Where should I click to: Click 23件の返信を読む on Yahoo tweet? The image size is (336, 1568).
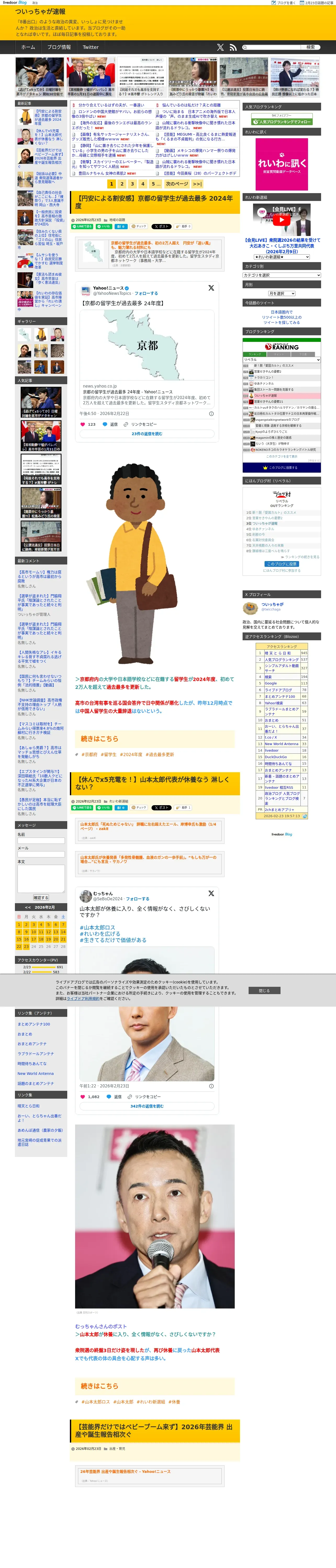pos(147,434)
